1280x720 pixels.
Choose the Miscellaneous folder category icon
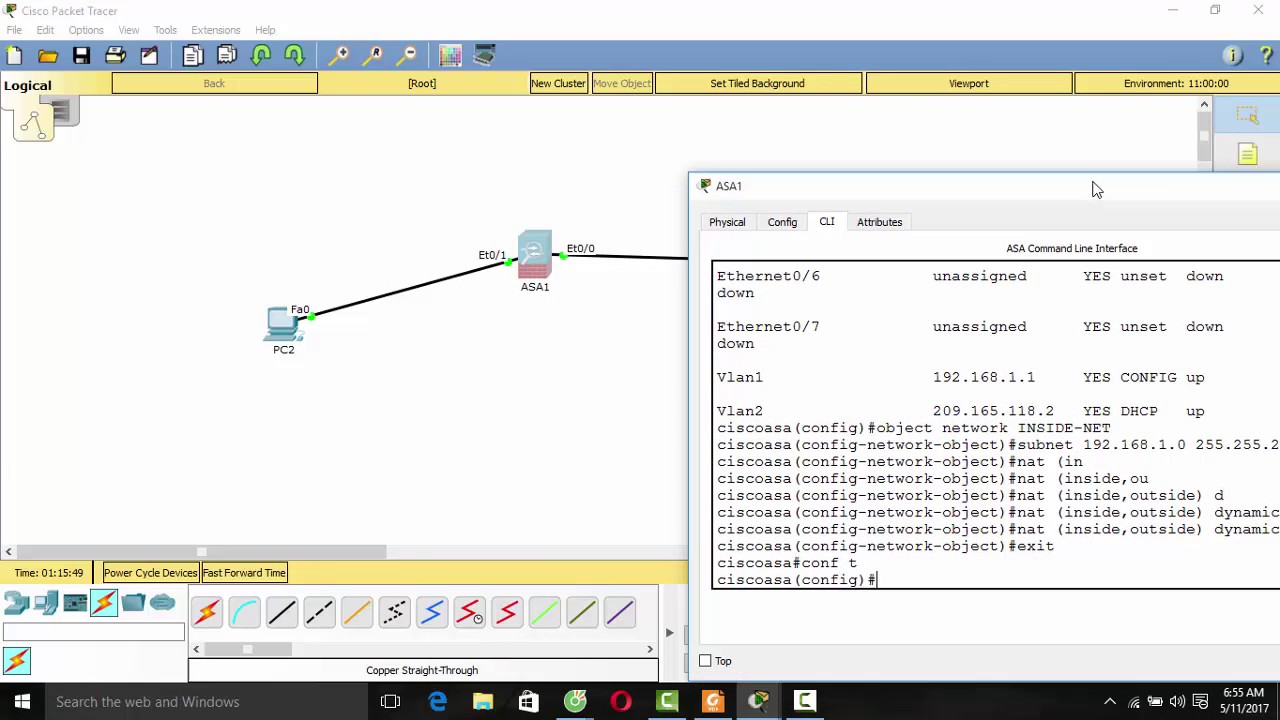[x=133, y=603]
